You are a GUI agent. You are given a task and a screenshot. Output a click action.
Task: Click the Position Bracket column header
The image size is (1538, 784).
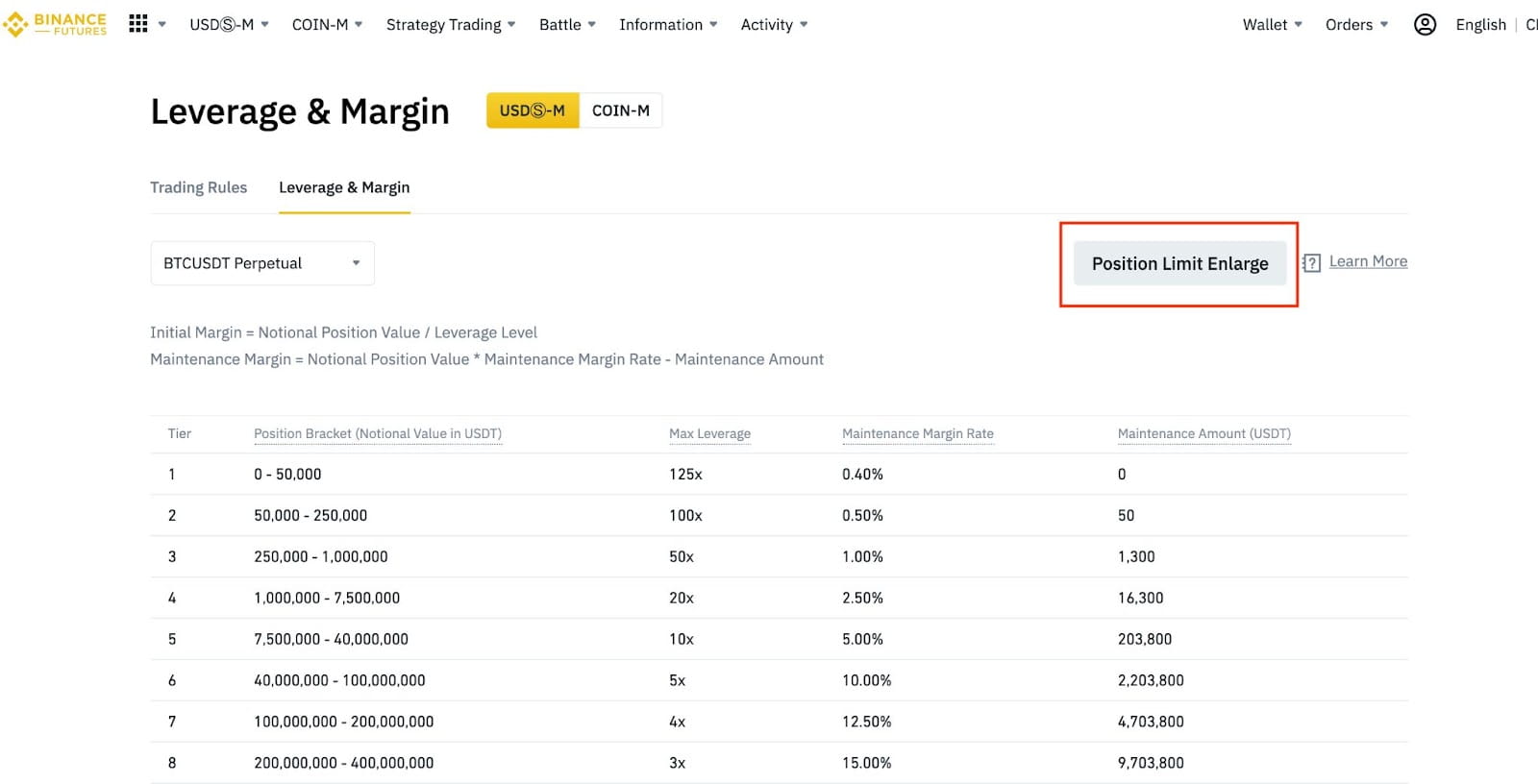pyautogui.click(x=378, y=433)
